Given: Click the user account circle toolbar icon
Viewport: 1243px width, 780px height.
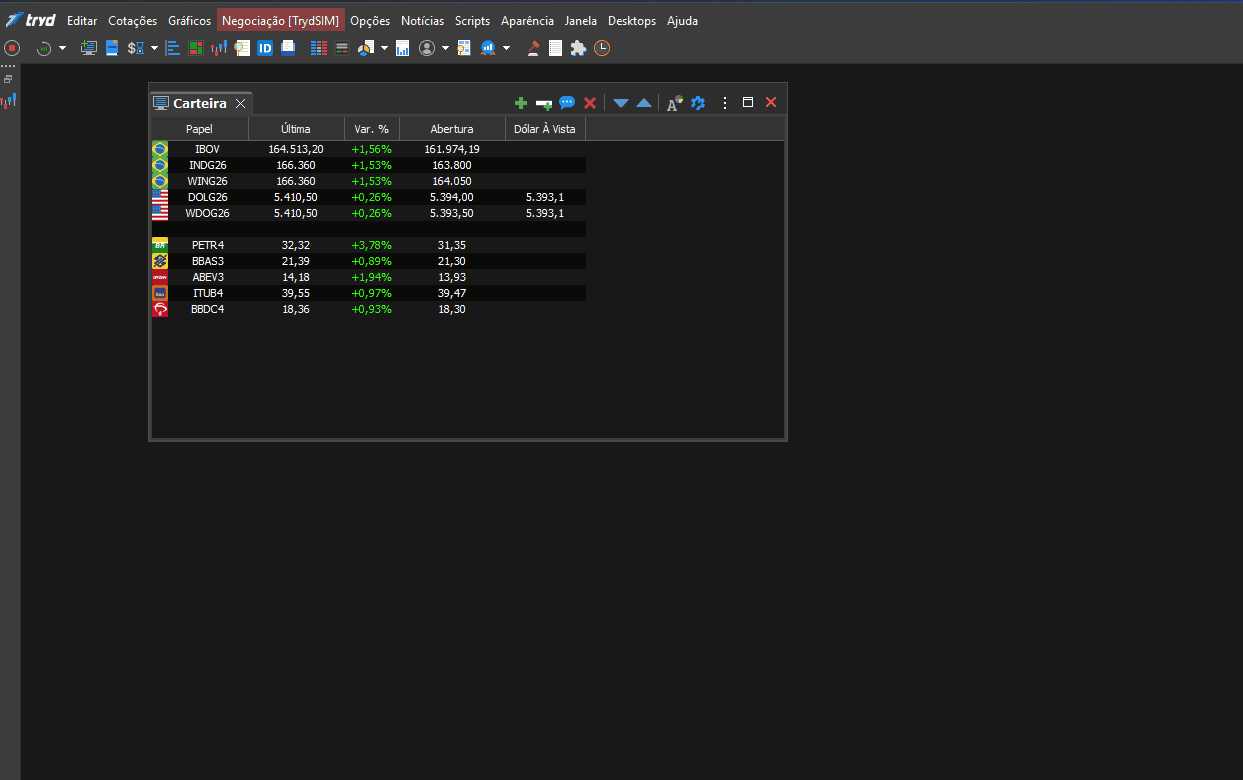Looking at the screenshot, I should pos(427,48).
